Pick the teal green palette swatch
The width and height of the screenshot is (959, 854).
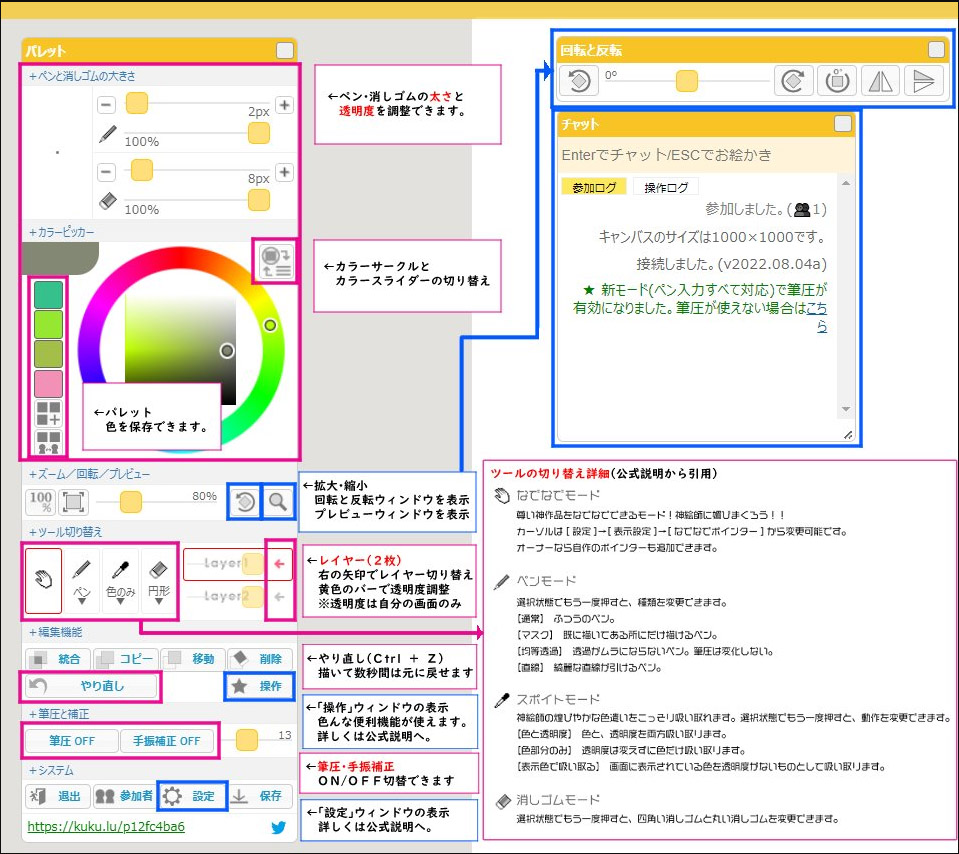(x=48, y=295)
